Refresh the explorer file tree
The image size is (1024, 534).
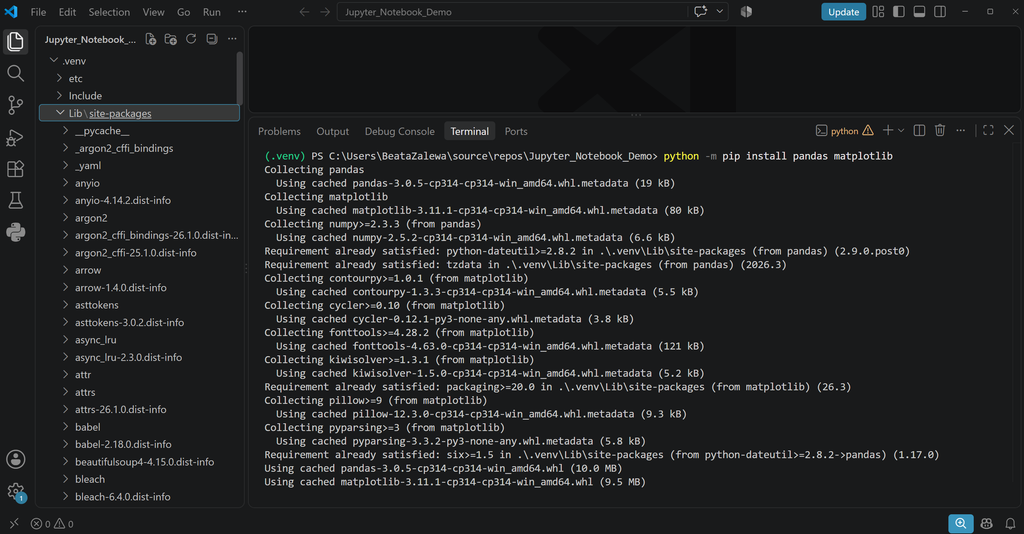pyautogui.click(x=191, y=39)
